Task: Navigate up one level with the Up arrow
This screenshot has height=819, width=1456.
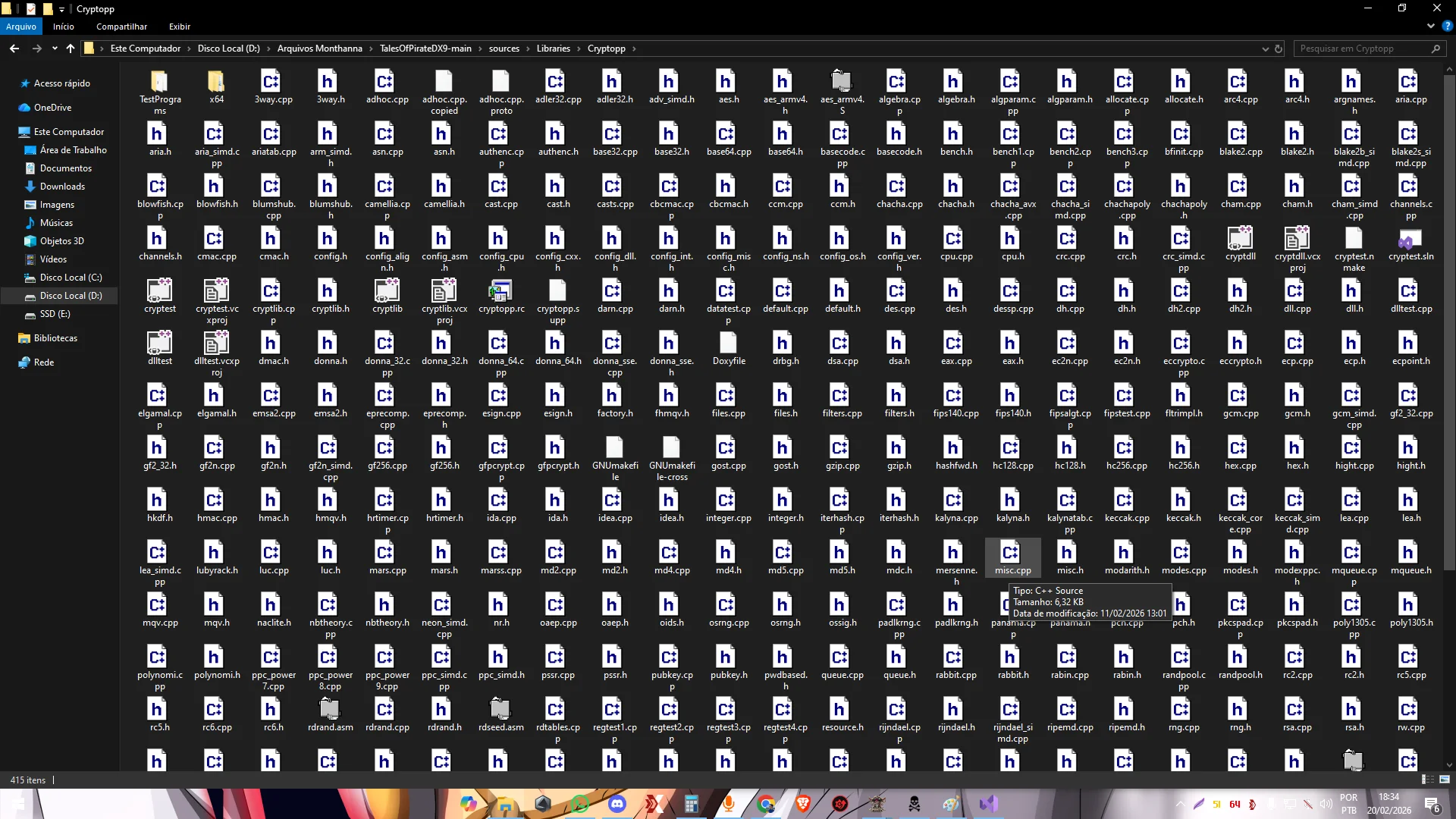Action: 70,48
